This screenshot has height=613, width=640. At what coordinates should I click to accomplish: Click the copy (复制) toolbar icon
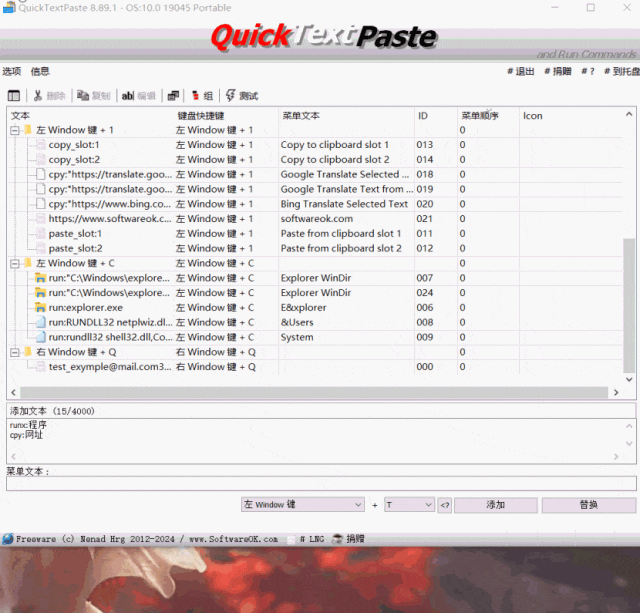(83, 96)
